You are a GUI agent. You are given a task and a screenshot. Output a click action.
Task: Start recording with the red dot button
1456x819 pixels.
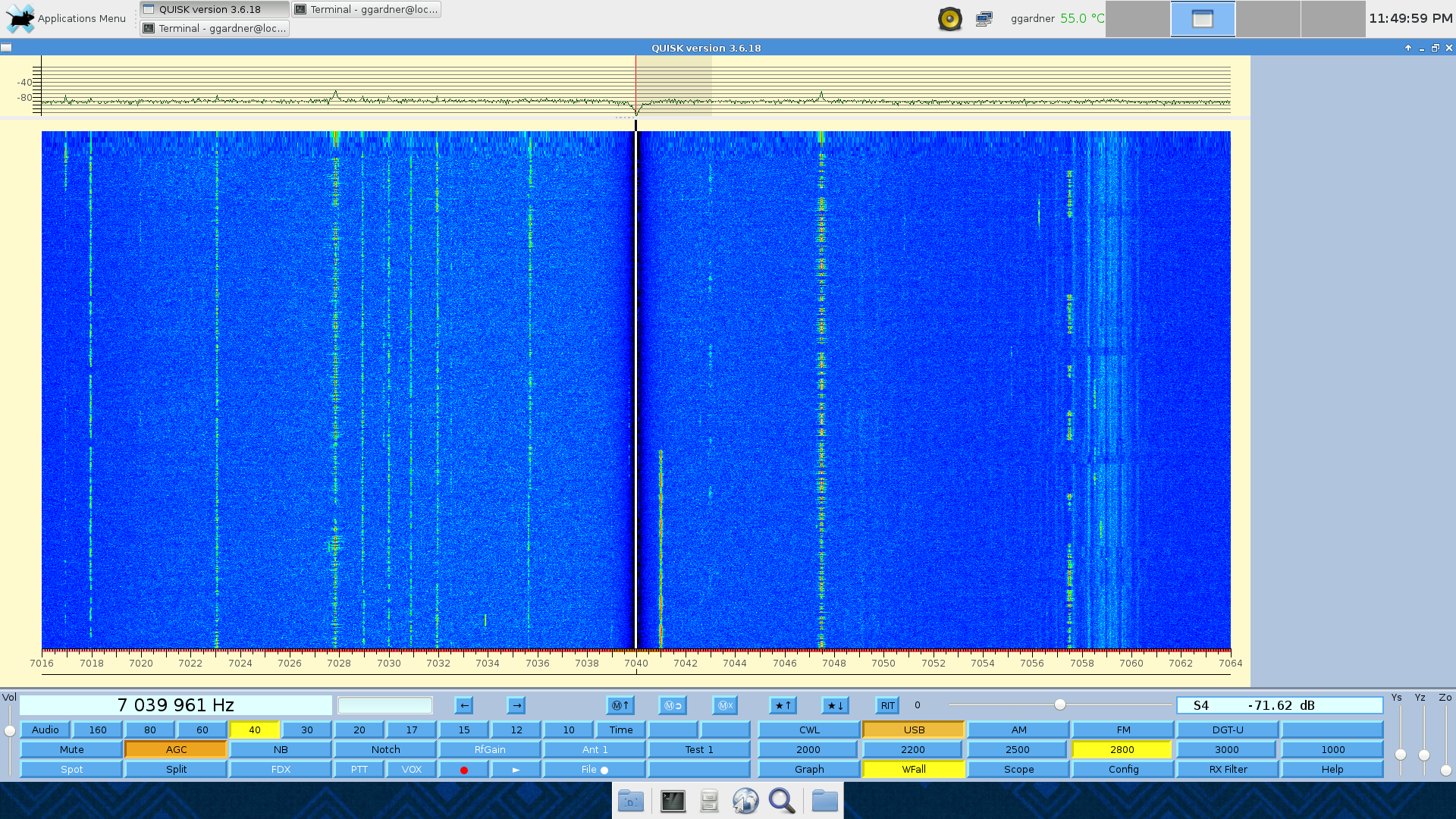pos(464,770)
